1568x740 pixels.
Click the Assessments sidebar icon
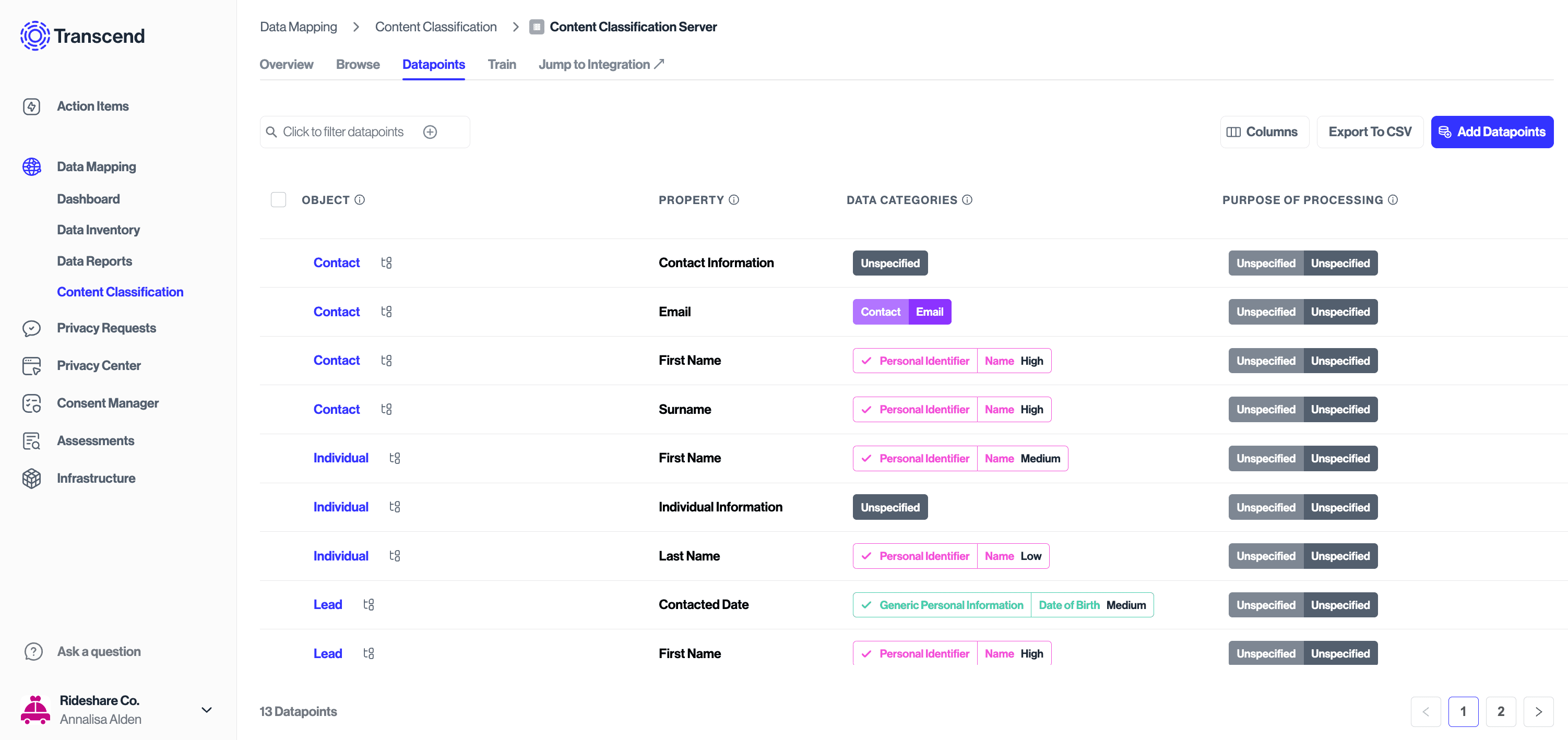click(32, 441)
